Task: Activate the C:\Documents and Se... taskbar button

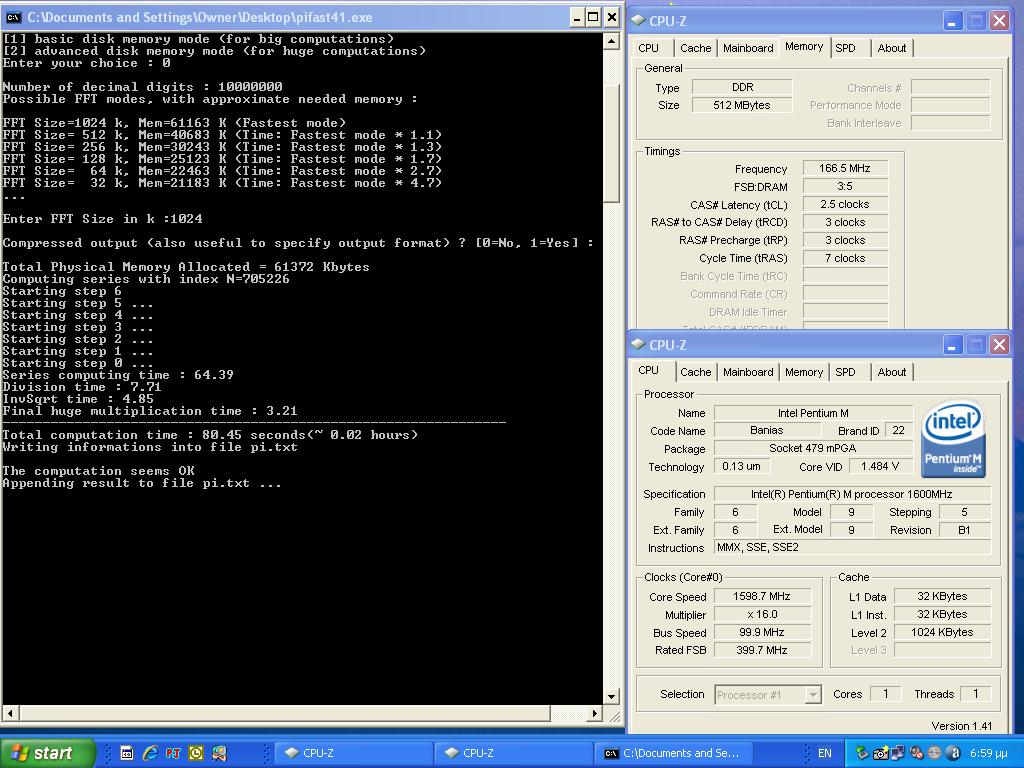Action: click(673, 753)
